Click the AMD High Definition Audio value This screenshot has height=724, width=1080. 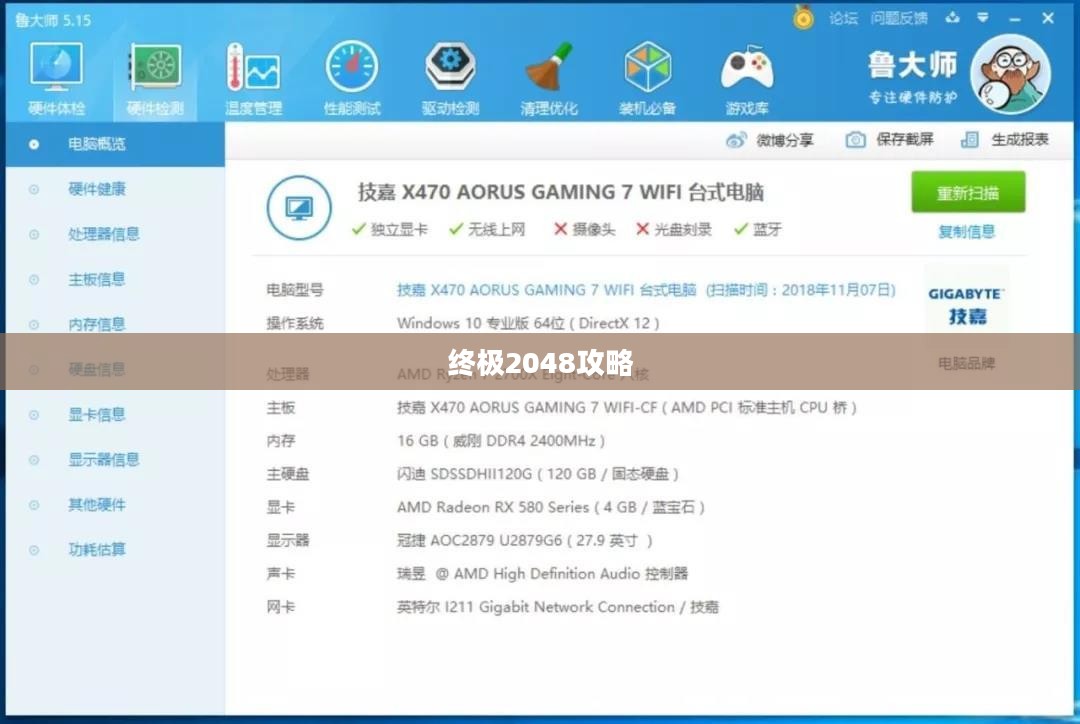click(x=543, y=573)
